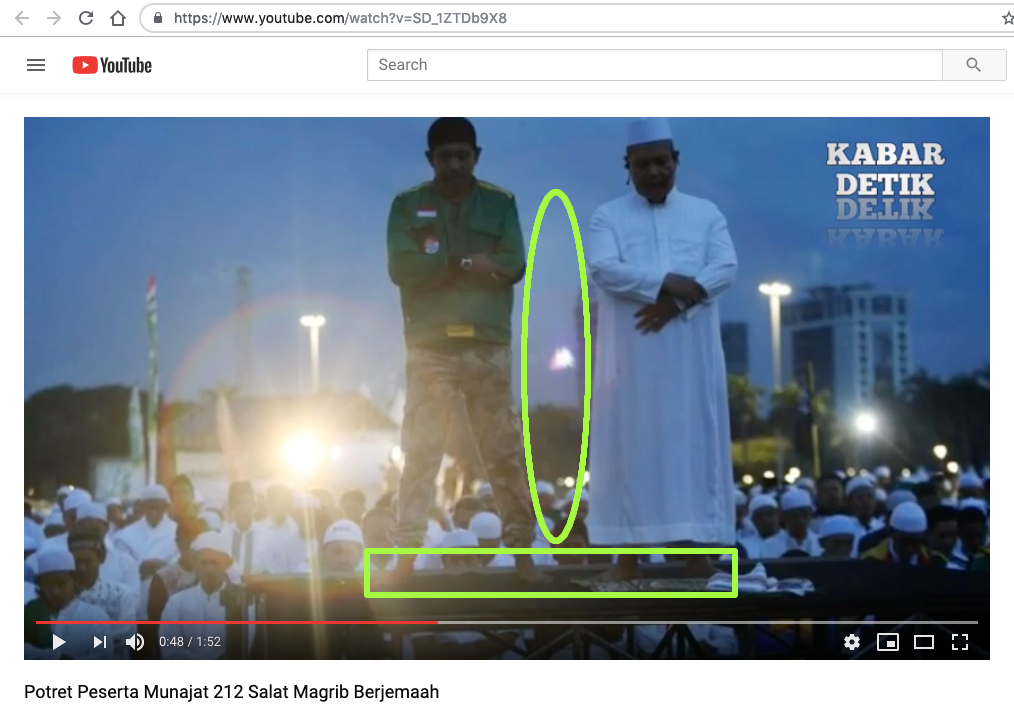
Task: Mute the video with the speaker icon
Action: [x=135, y=642]
